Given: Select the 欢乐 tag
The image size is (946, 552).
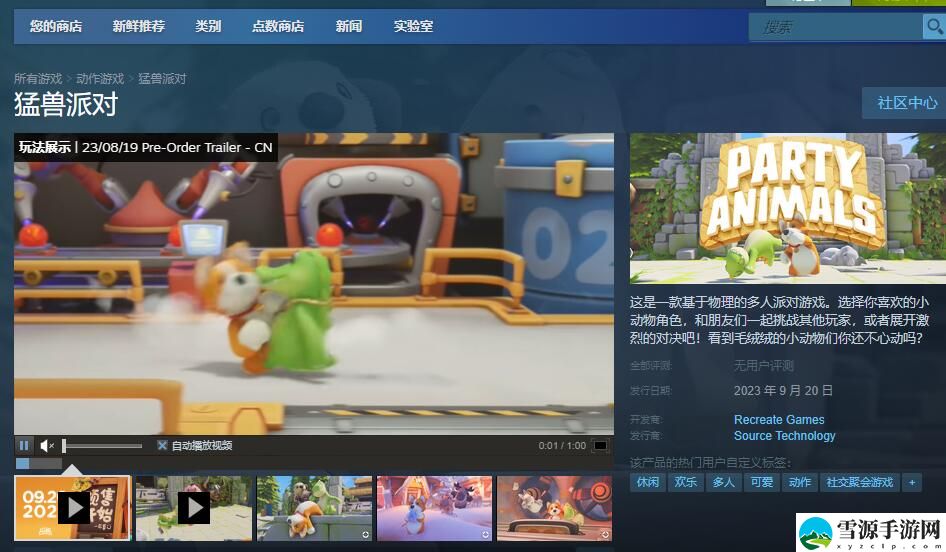Looking at the screenshot, I should (685, 482).
